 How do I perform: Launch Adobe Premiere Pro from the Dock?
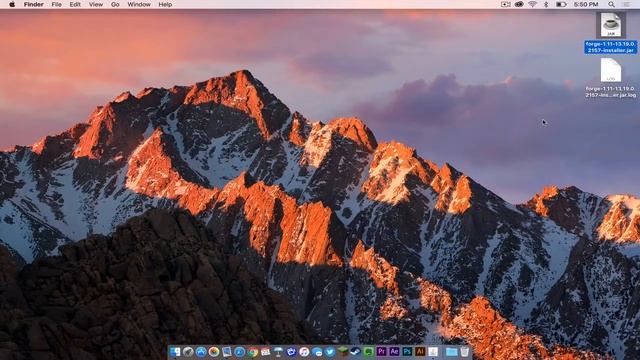(x=381, y=351)
